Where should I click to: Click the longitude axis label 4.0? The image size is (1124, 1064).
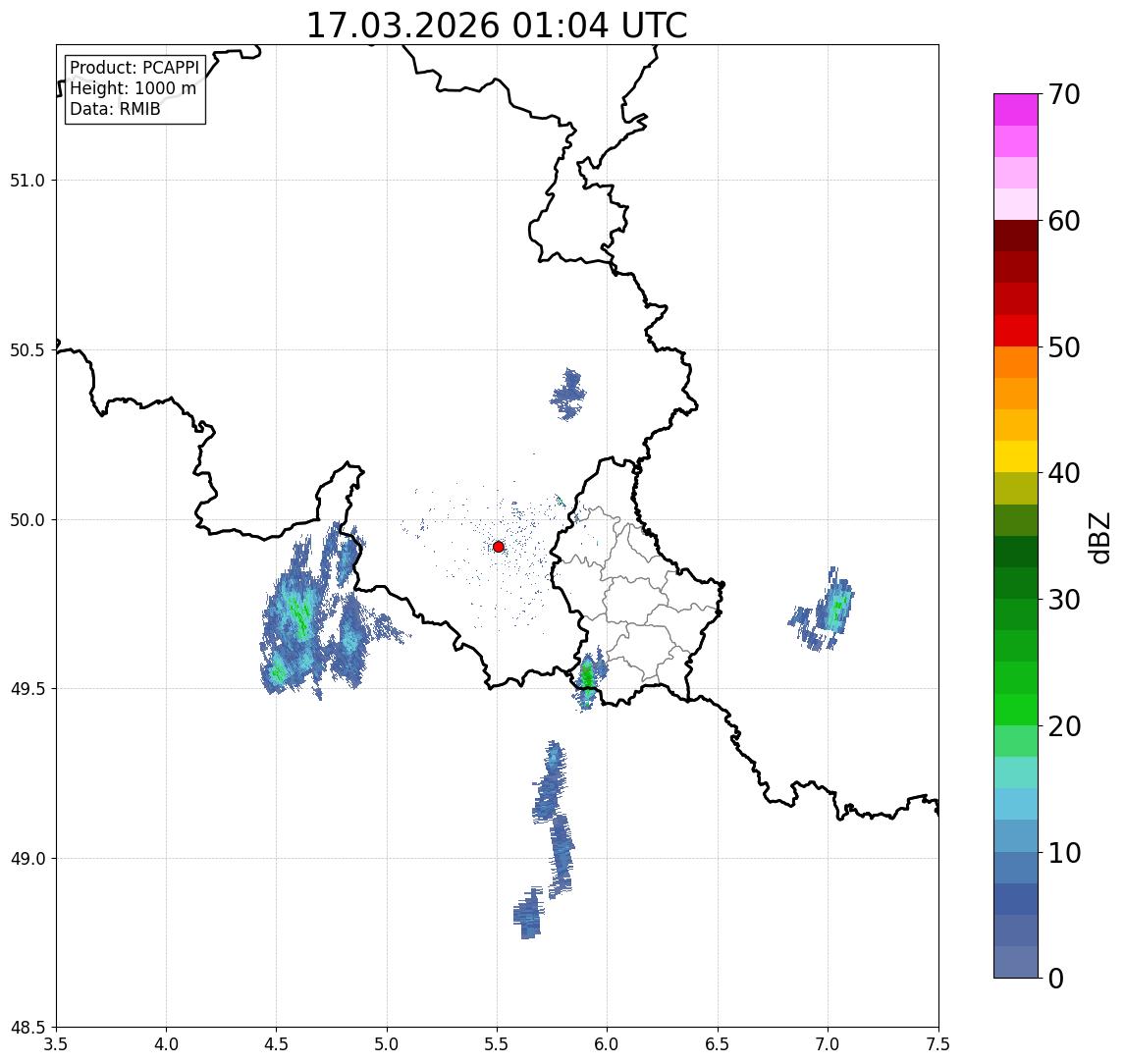pyautogui.click(x=166, y=1044)
